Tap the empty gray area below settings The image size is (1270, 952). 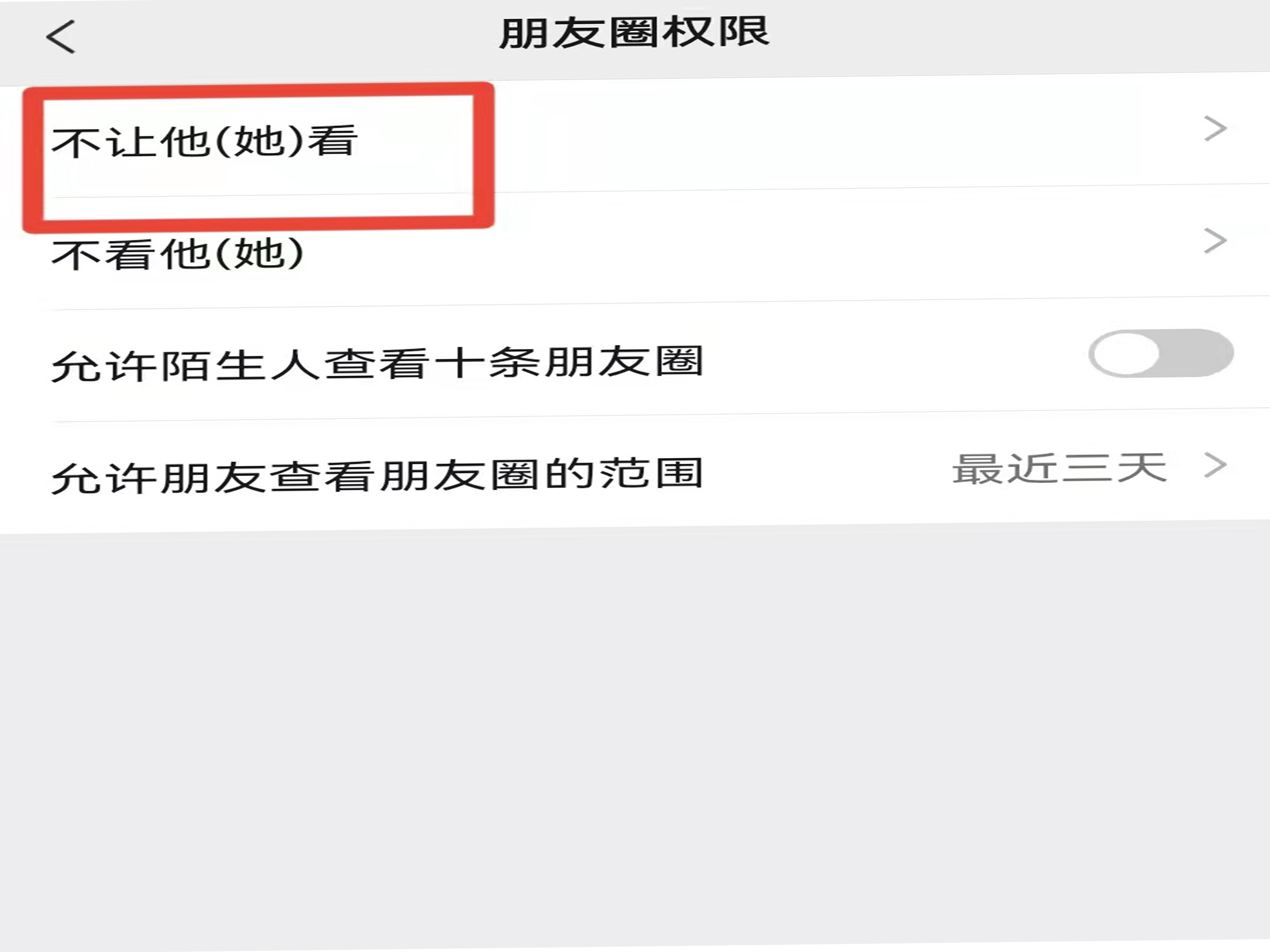click(x=635, y=740)
